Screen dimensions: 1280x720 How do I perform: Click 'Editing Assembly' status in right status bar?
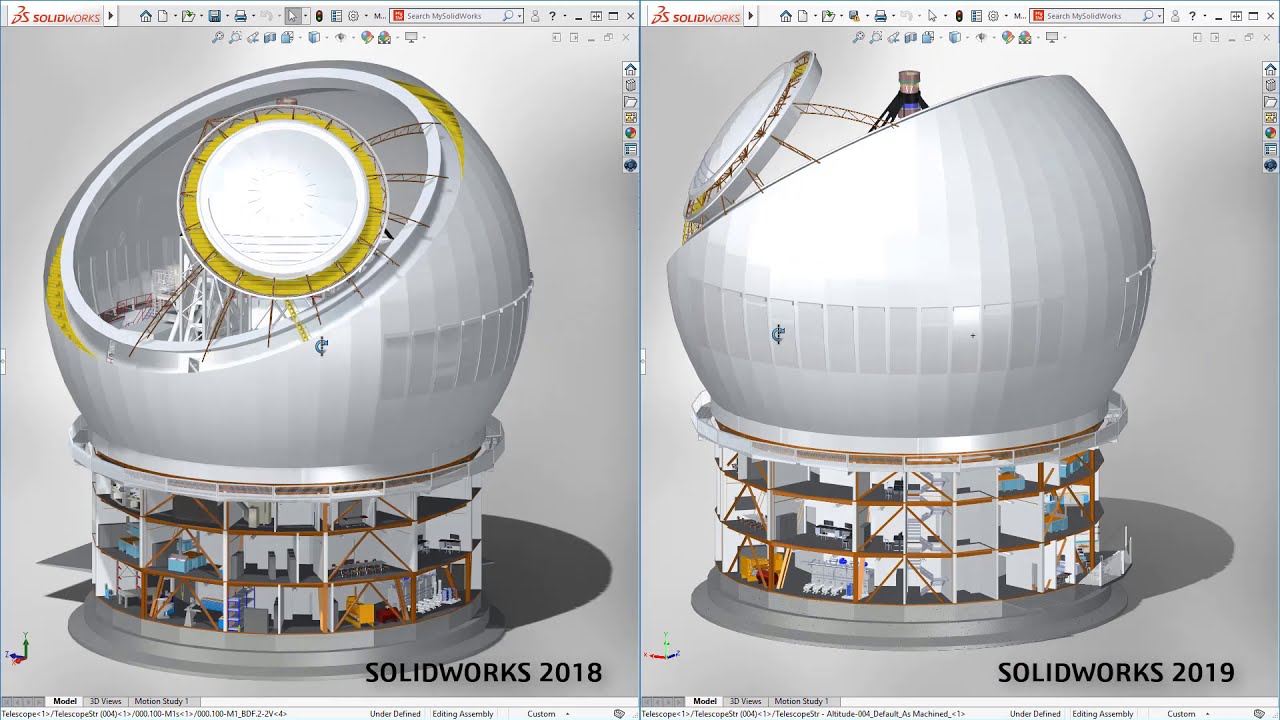(x=1103, y=714)
